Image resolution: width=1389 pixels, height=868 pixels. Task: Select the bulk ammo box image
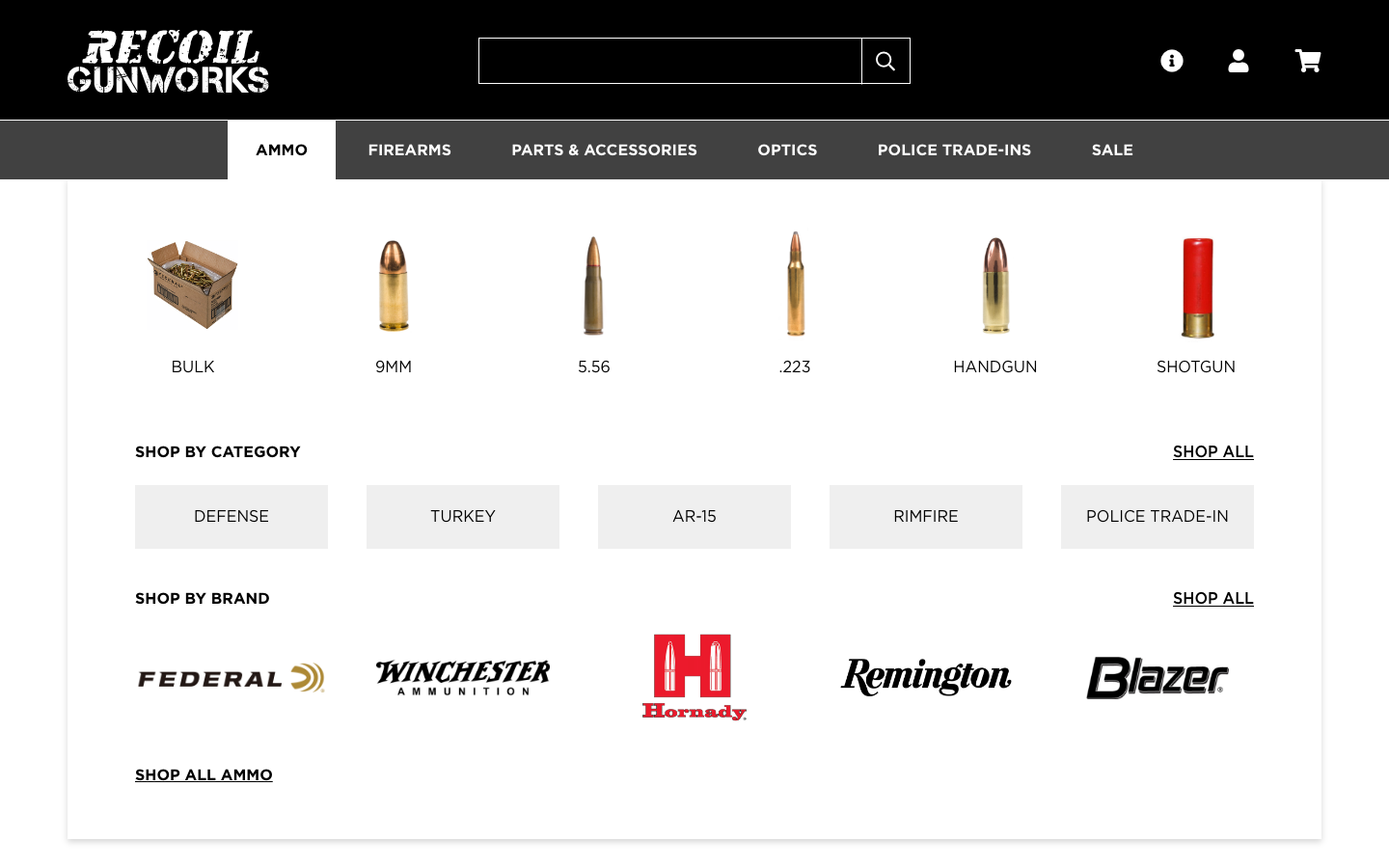[x=193, y=285]
